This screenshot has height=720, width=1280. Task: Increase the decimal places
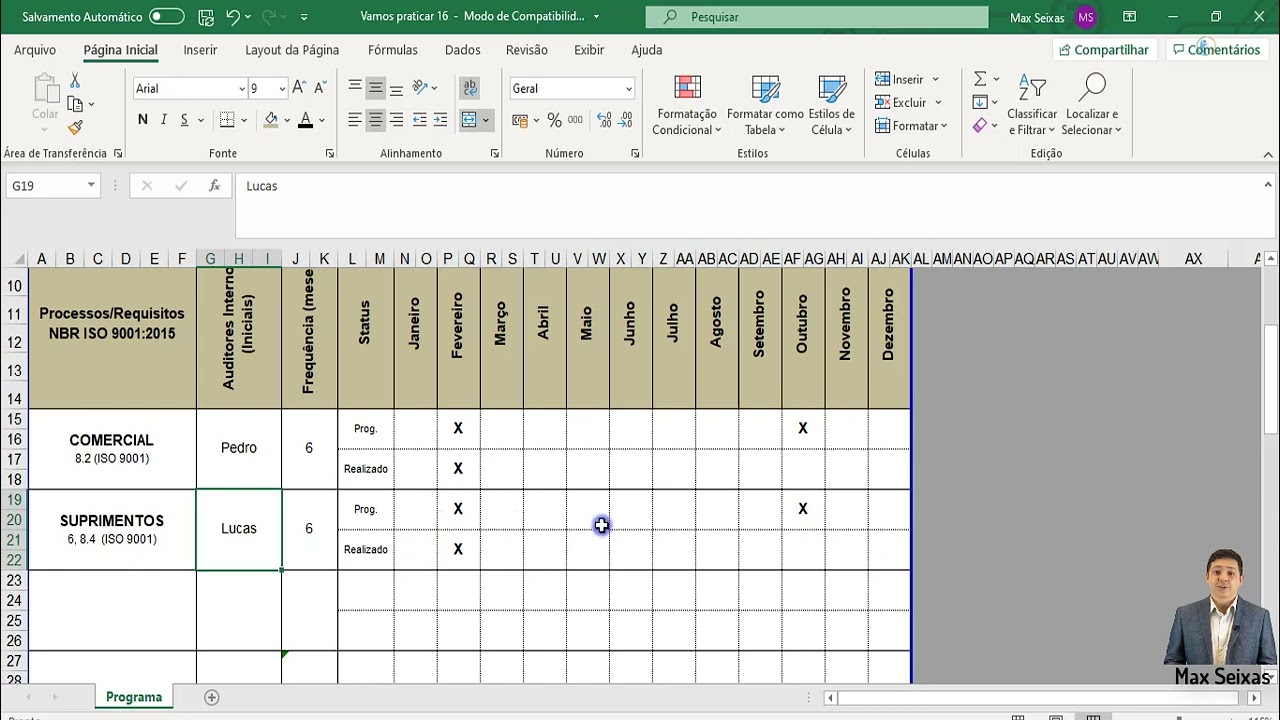(x=604, y=120)
